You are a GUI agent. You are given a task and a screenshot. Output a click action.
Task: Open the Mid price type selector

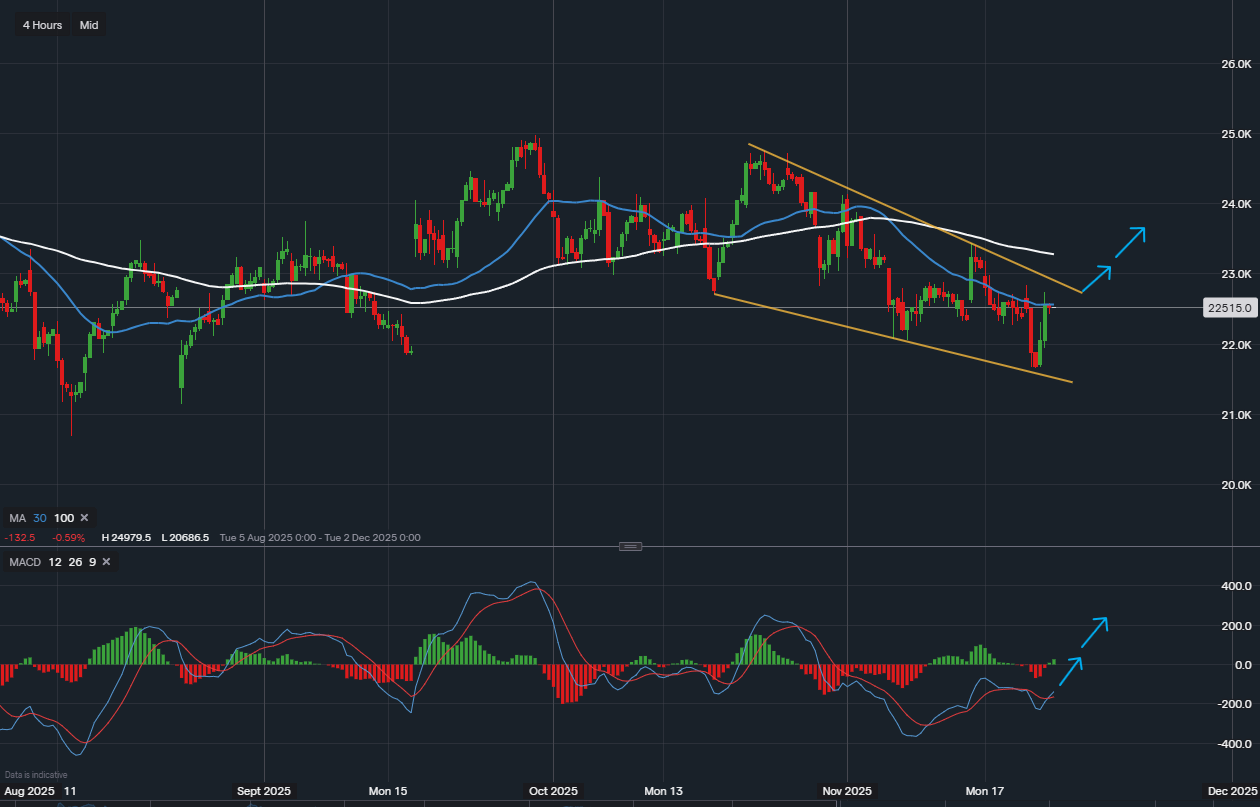tap(89, 25)
